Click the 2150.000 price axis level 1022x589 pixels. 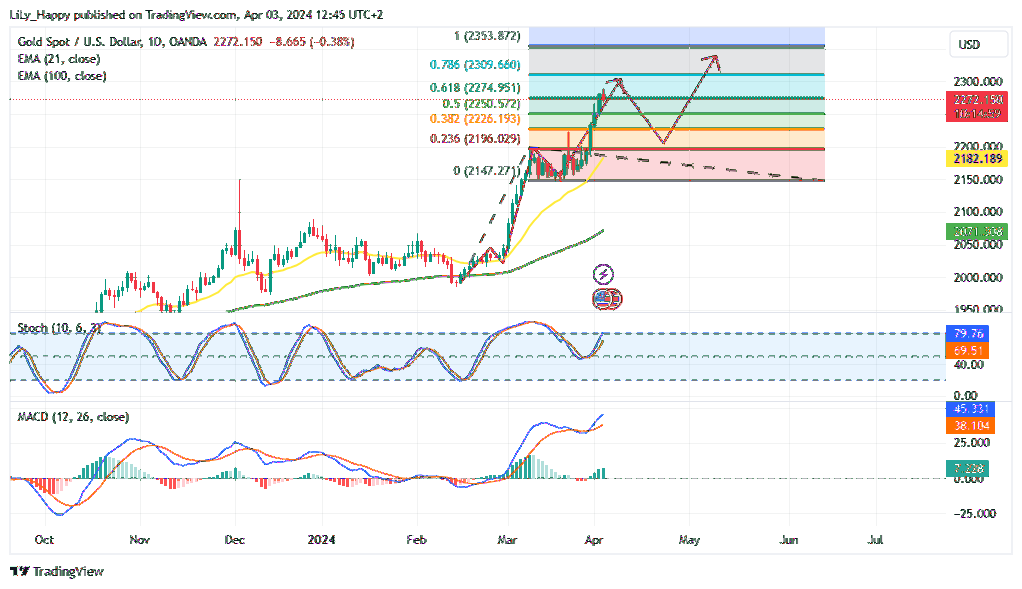pos(978,179)
